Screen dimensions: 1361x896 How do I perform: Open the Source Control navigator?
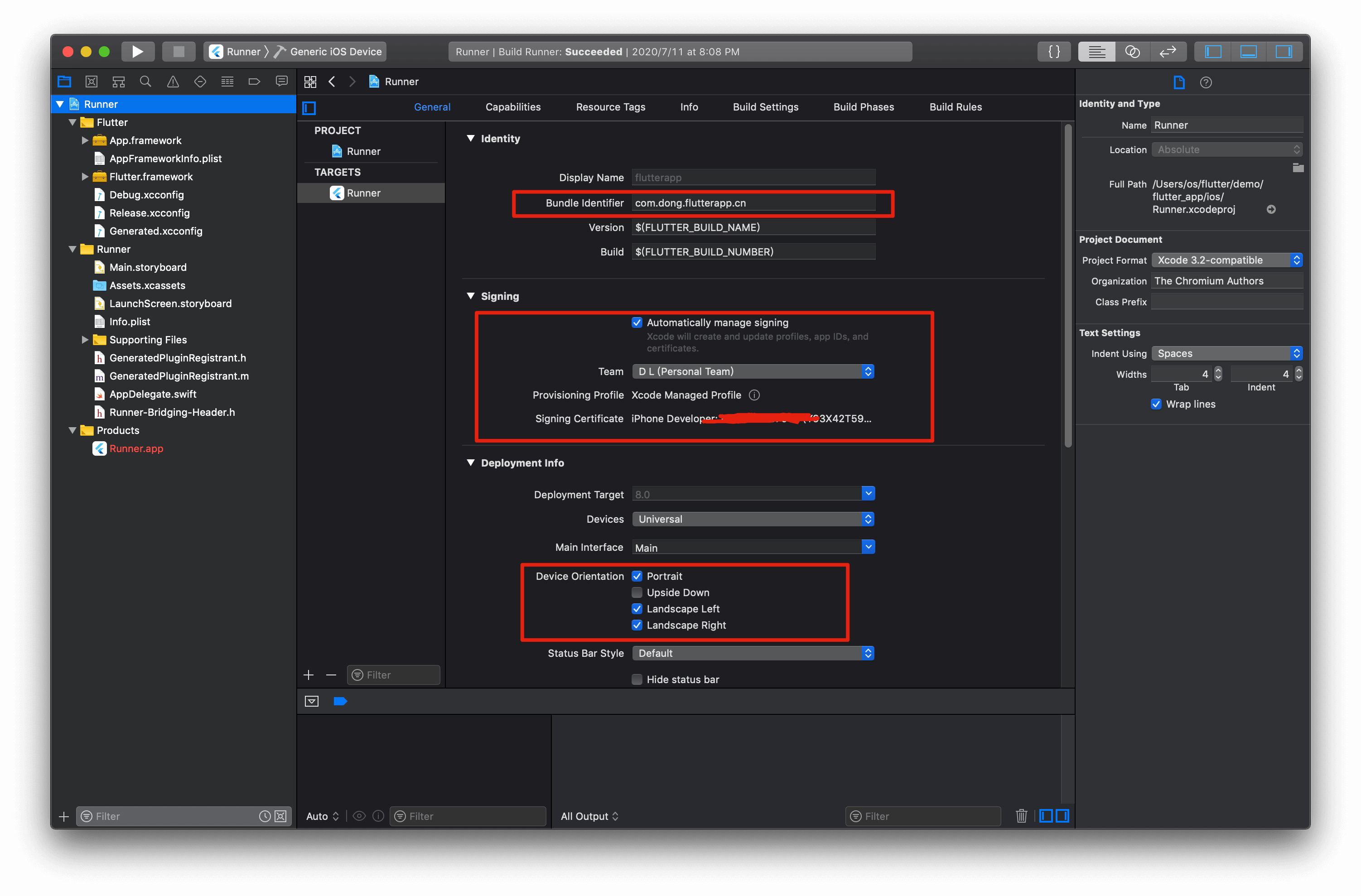click(92, 81)
